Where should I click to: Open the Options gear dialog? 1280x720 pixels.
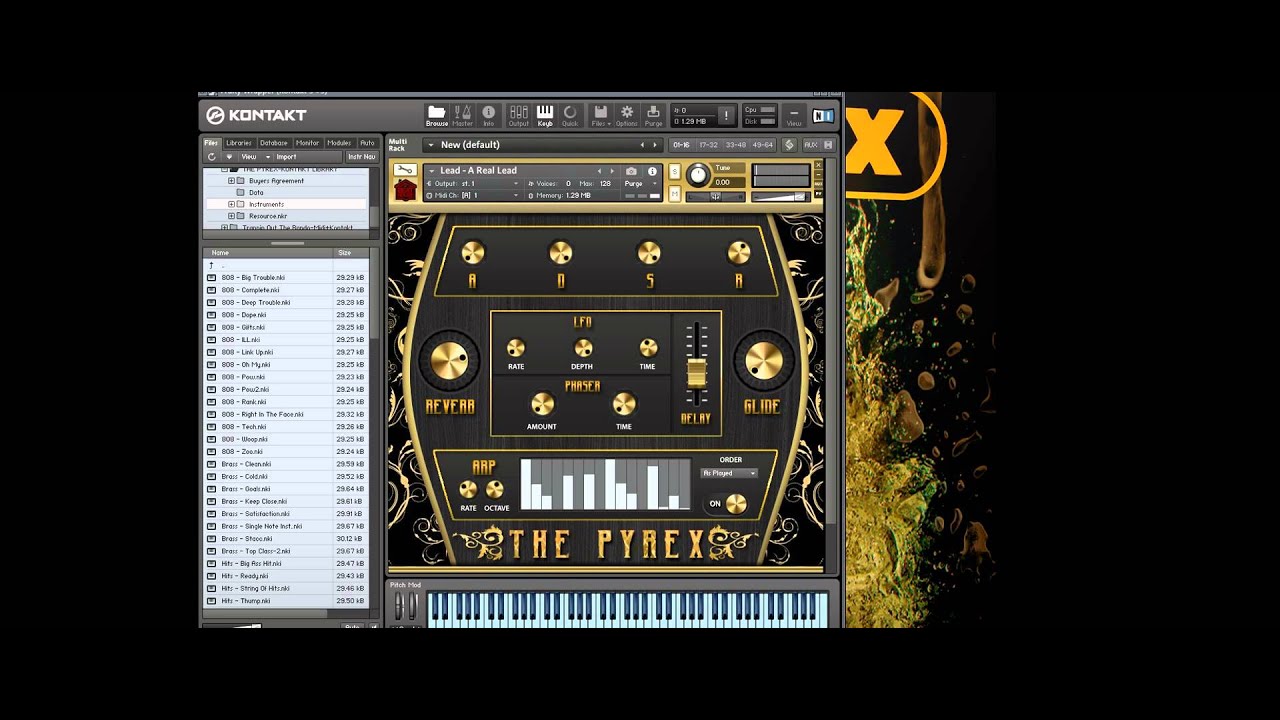[x=627, y=115]
